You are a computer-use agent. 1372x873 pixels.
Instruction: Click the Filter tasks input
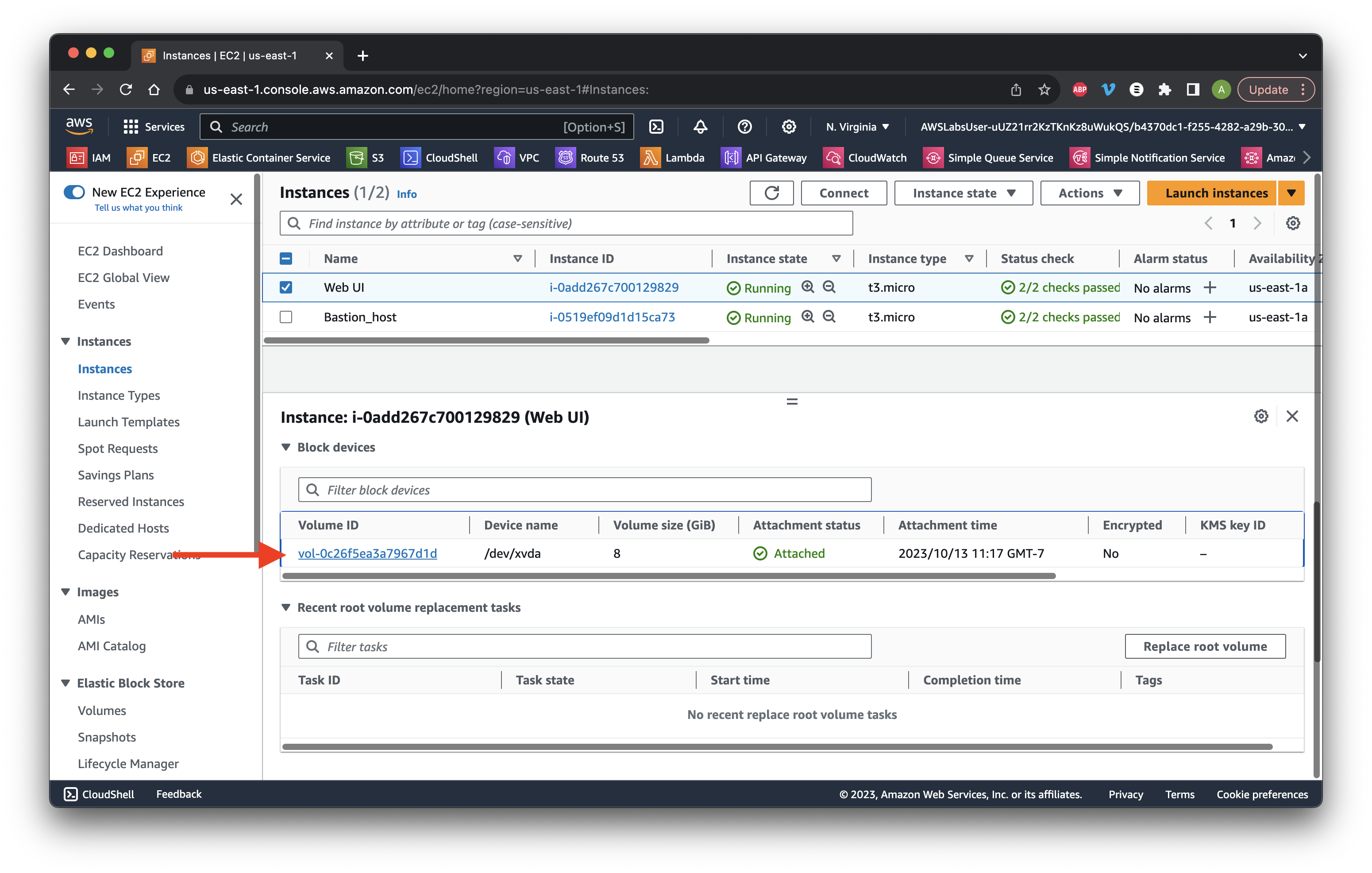tap(585, 646)
